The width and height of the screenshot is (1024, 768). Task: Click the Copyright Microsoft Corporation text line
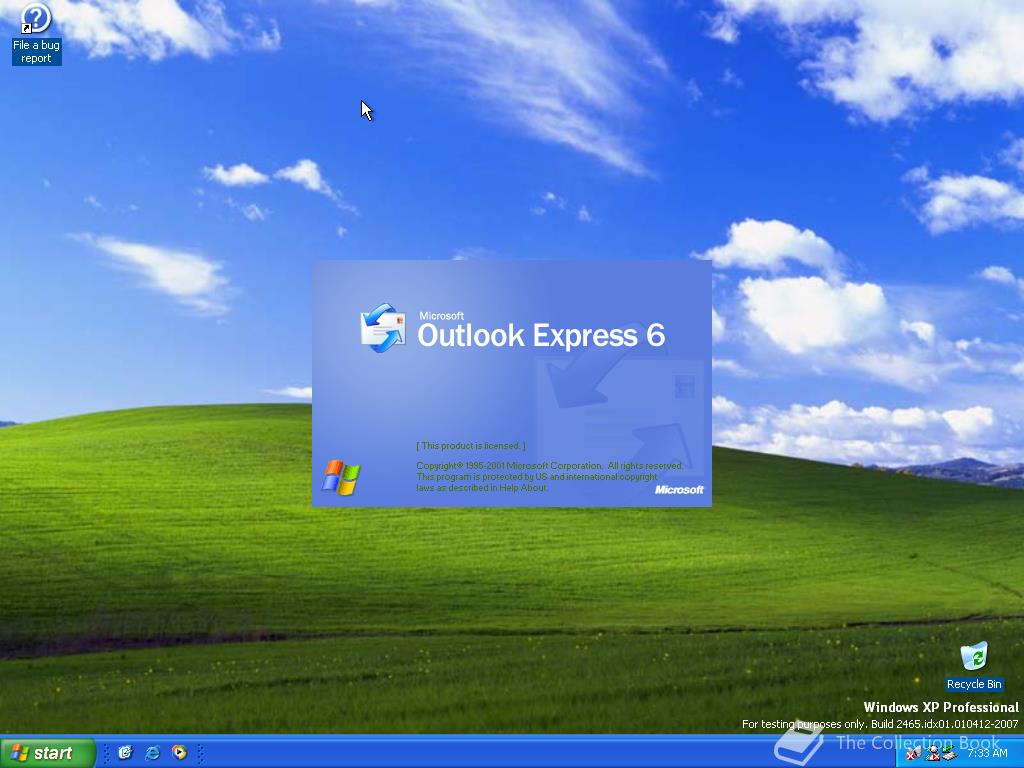[x=549, y=466]
